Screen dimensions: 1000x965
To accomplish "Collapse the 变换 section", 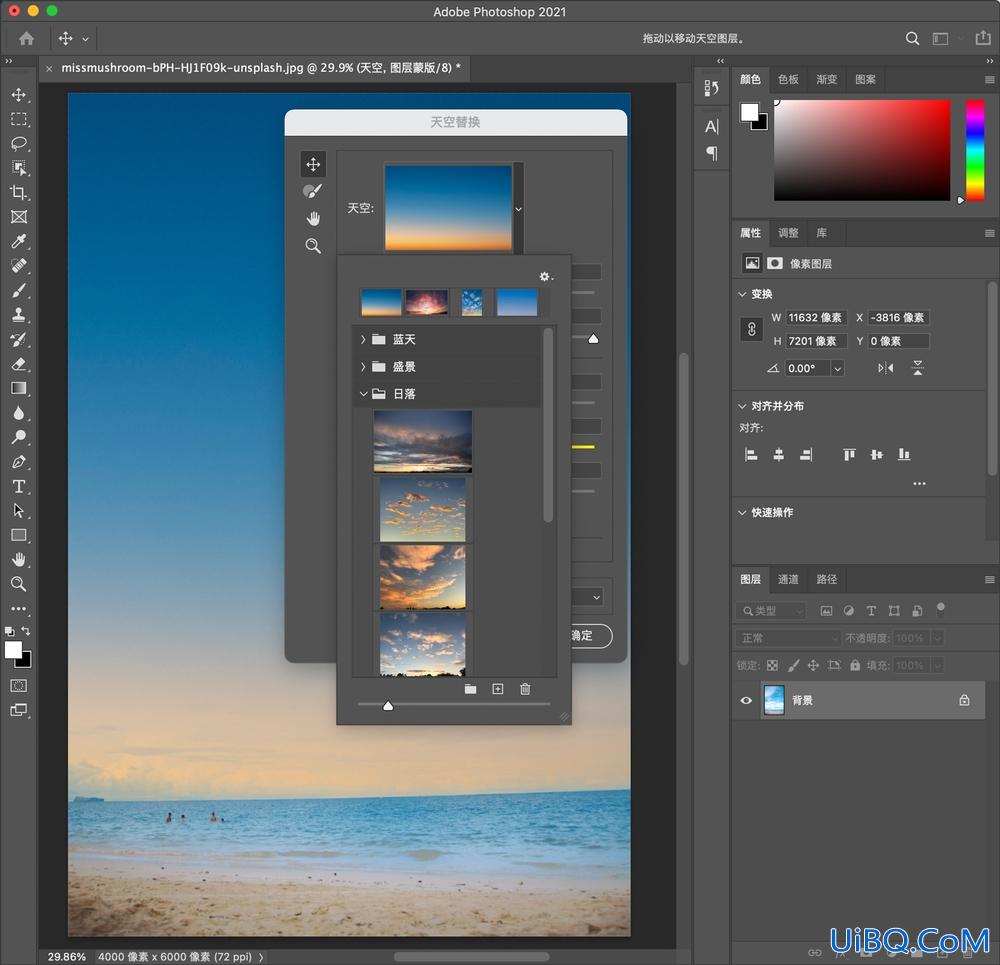I will (742, 294).
